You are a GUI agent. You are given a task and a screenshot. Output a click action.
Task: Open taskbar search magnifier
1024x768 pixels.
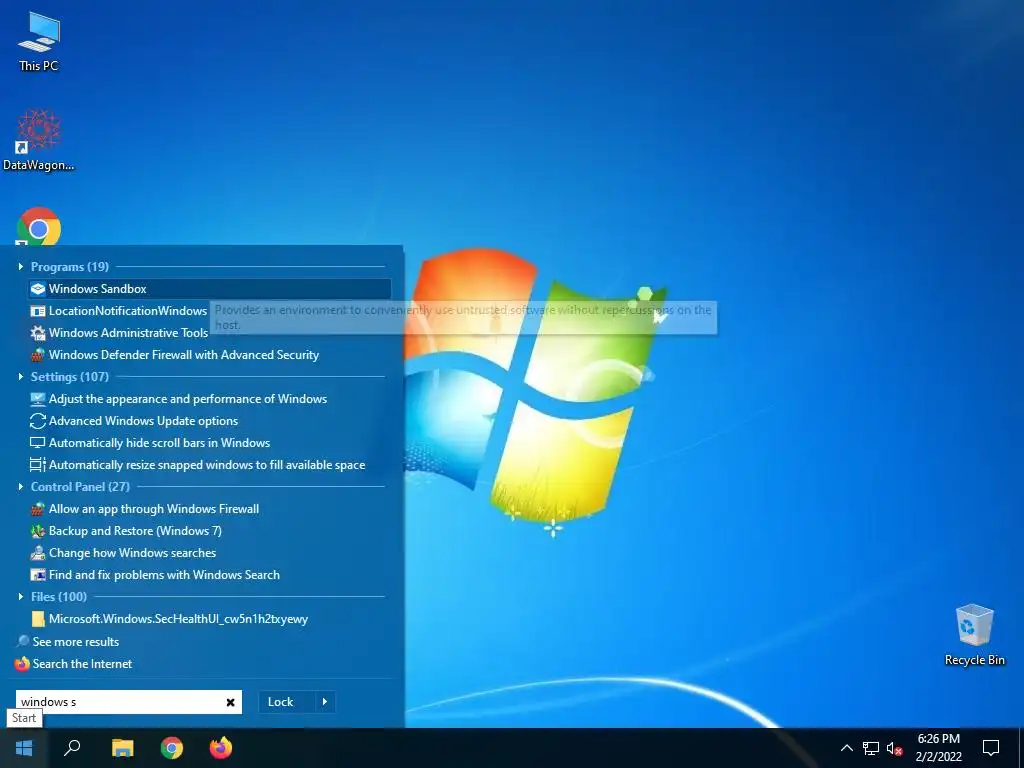point(72,748)
